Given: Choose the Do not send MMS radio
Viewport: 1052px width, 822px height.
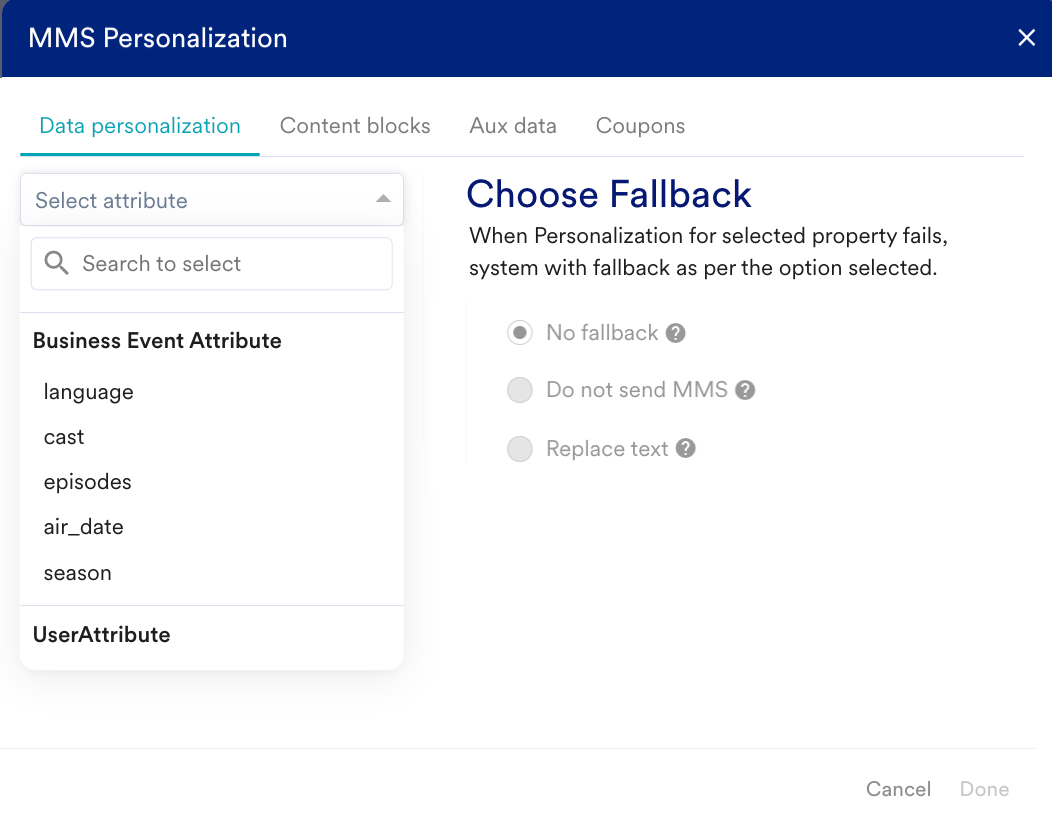Looking at the screenshot, I should [x=519, y=390].
